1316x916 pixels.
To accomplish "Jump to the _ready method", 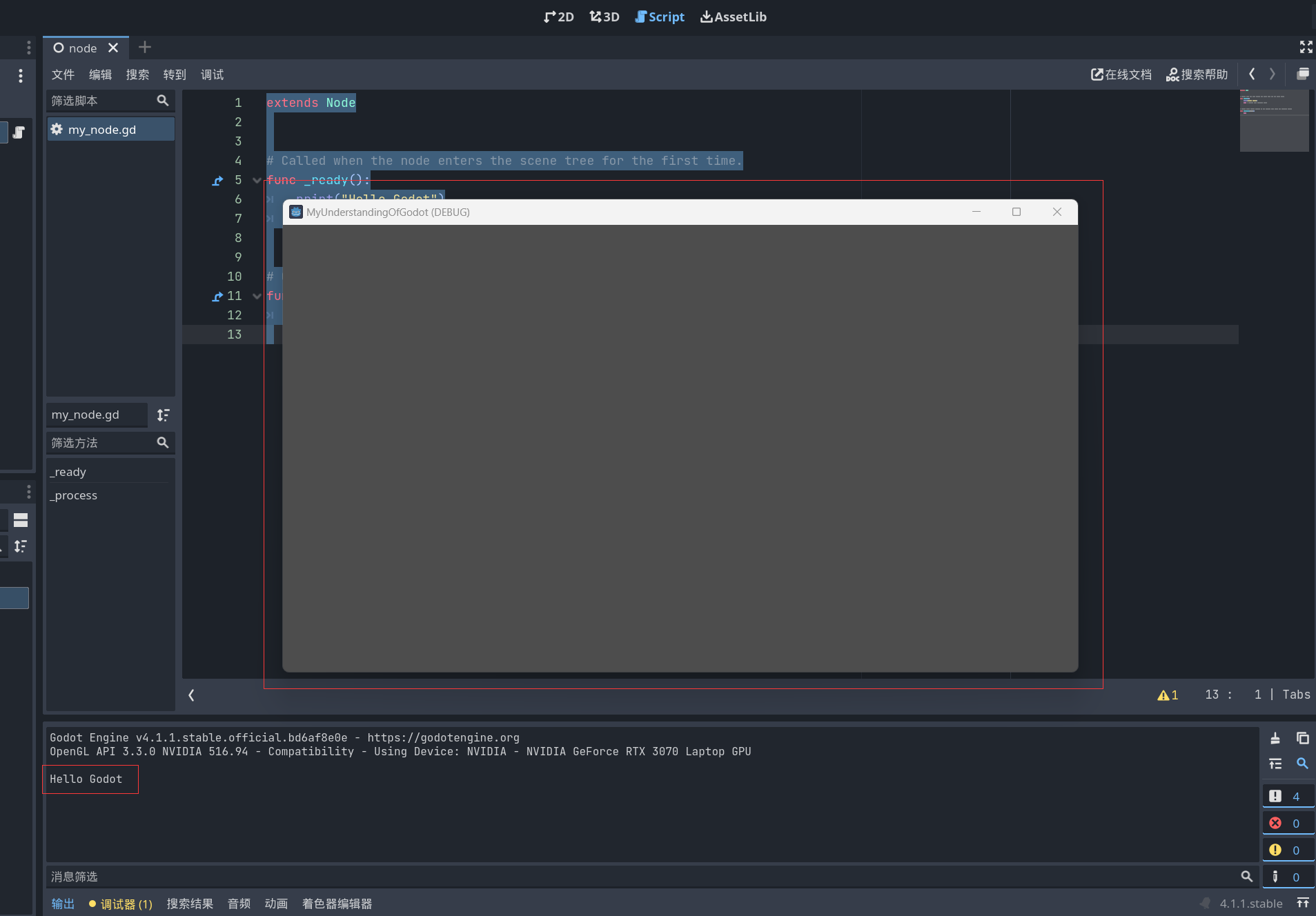I will pyautogui.click(x=68, y=472).
